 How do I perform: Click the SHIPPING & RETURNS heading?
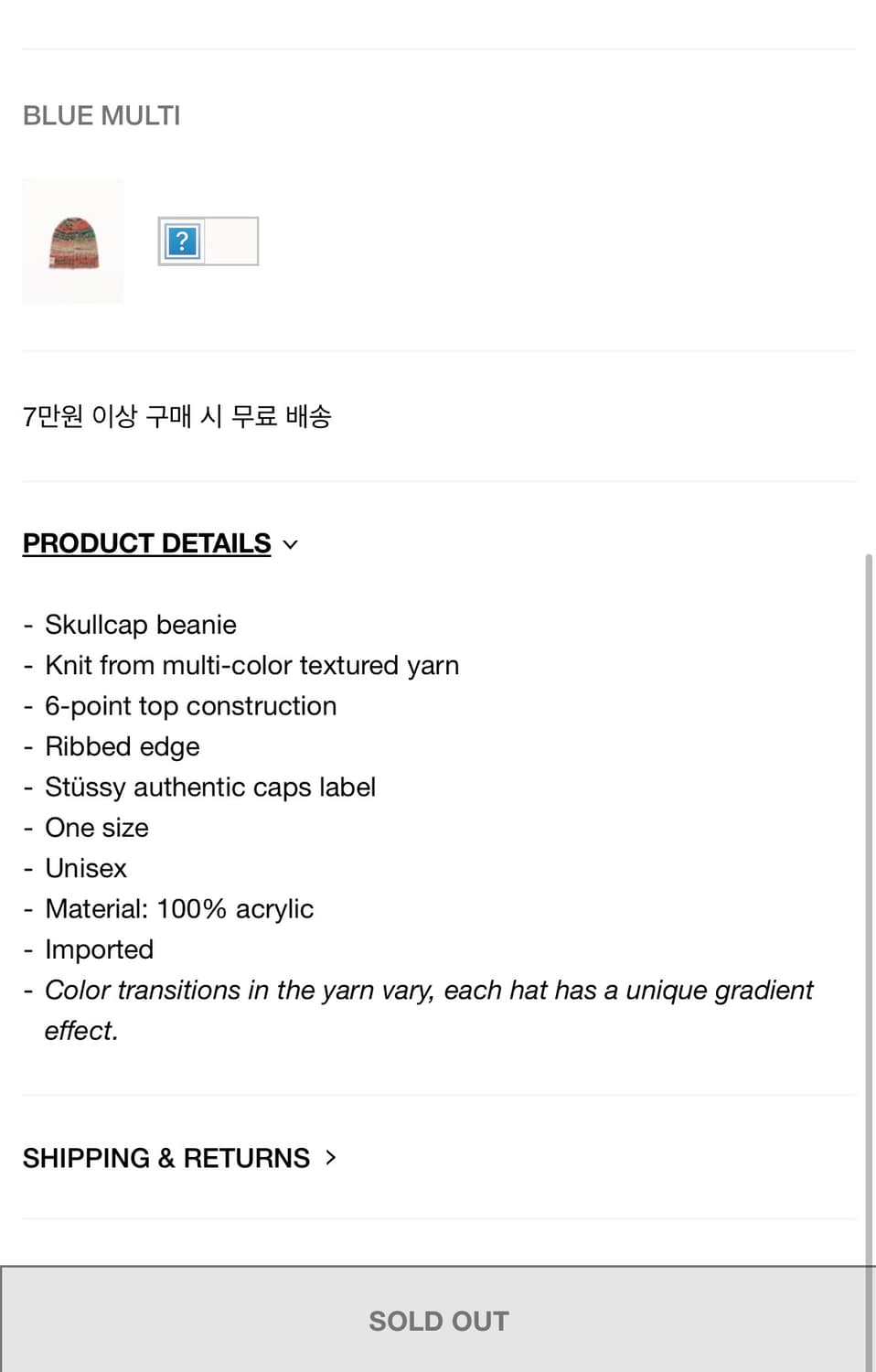[166, 1158]
